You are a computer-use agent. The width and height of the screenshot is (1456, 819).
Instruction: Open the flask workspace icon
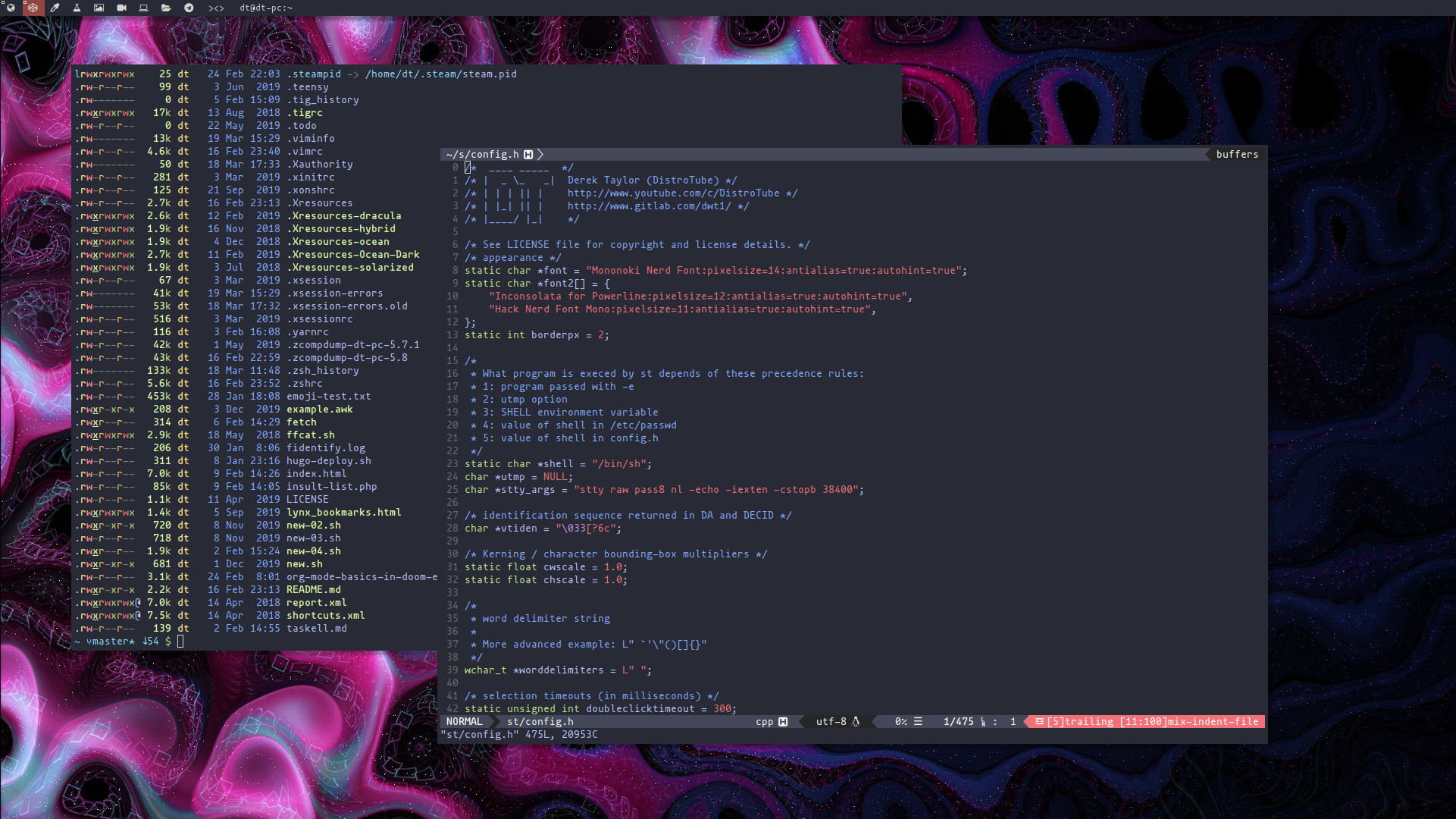point(77,8)
